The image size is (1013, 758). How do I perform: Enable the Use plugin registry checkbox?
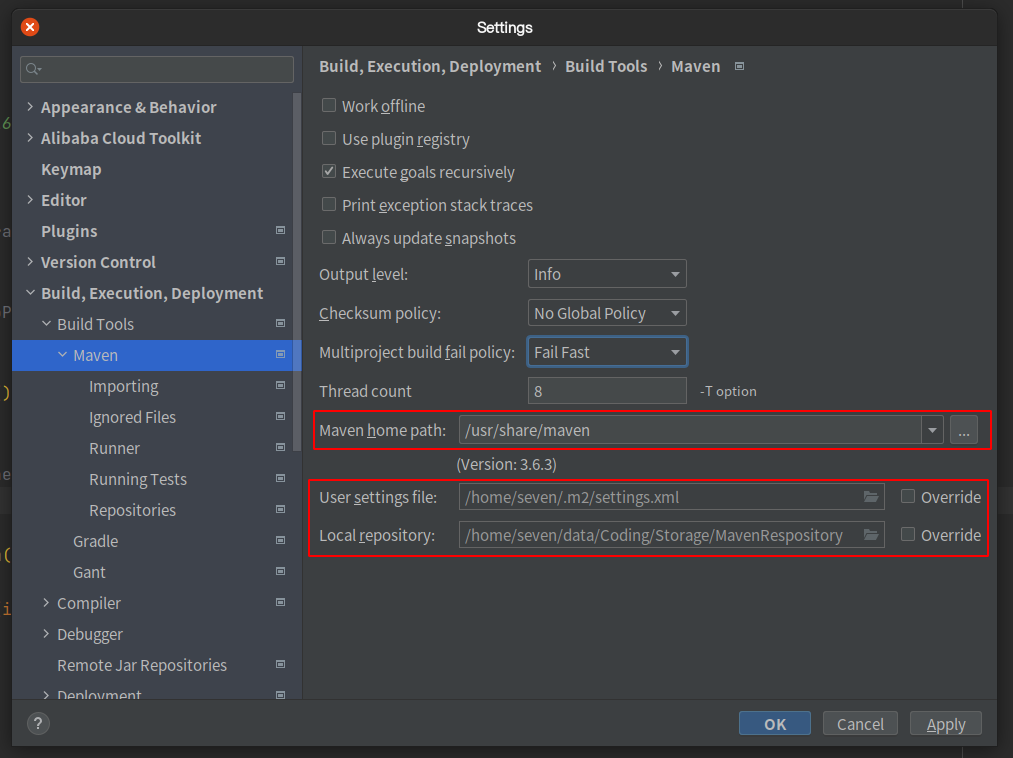pyautogui.click(x=329, y=138)
